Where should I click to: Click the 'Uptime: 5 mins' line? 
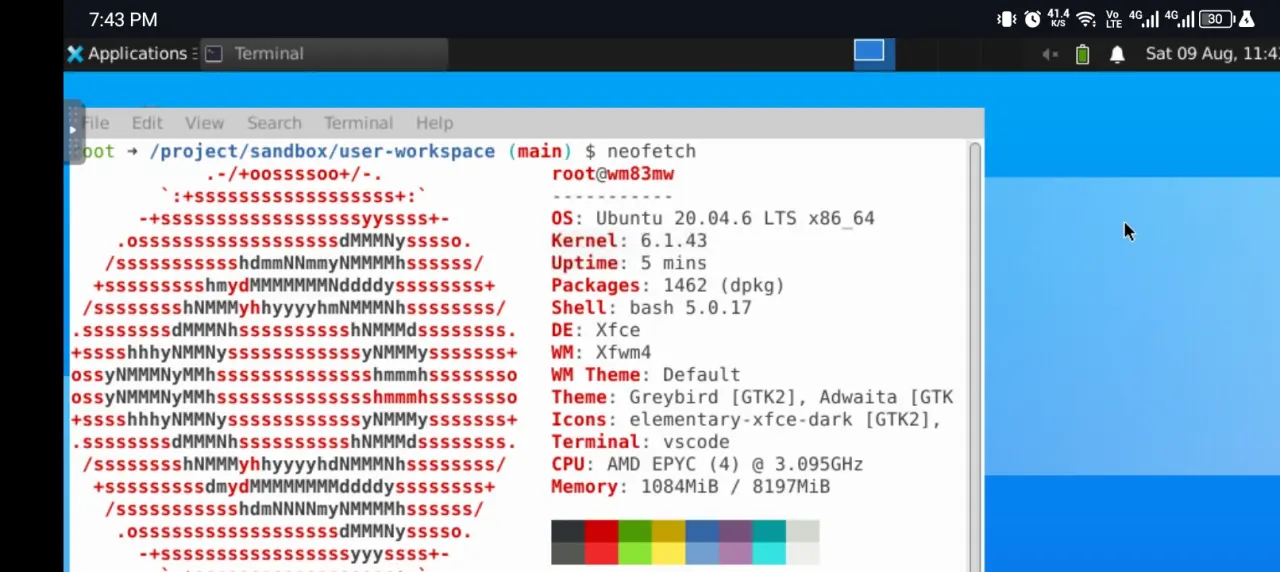tap(629, 263)
